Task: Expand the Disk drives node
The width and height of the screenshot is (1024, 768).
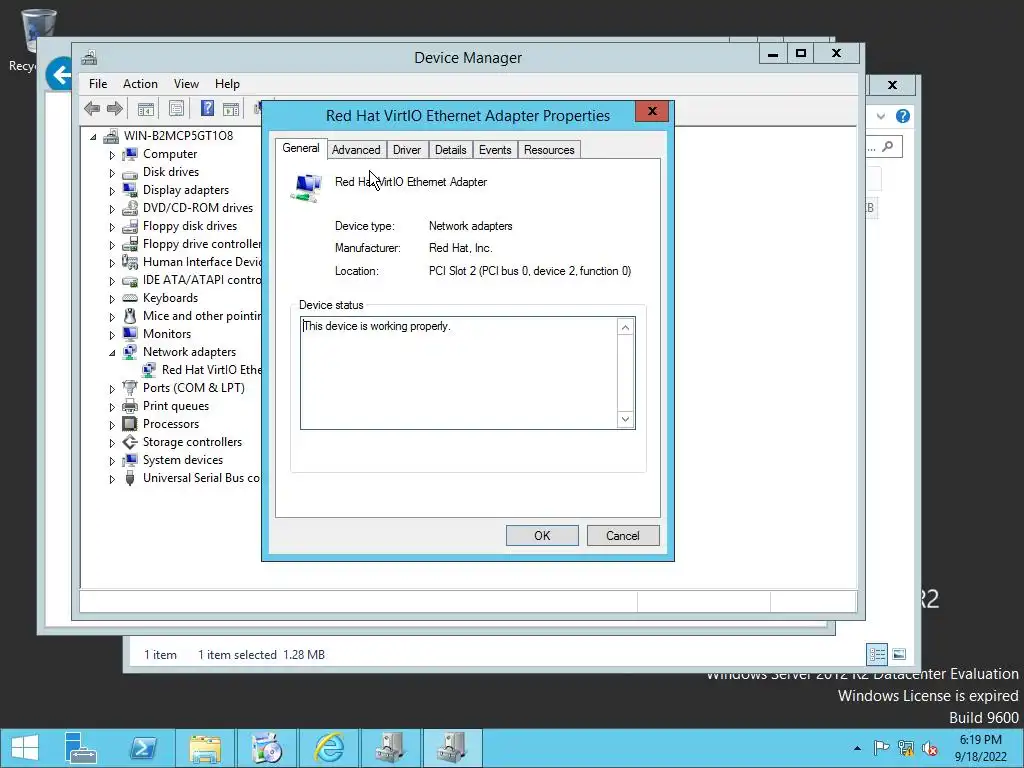Action: [x=112, y=173]
